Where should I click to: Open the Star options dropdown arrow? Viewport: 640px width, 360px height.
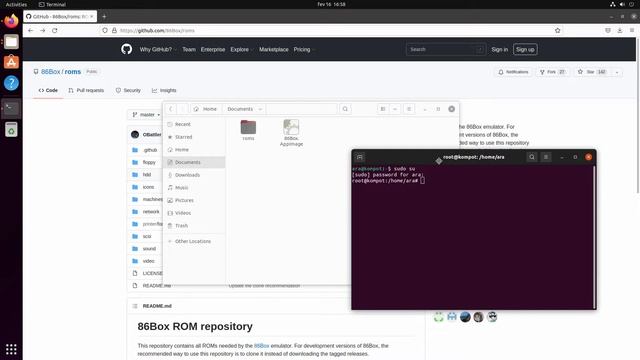pos(617,72)
